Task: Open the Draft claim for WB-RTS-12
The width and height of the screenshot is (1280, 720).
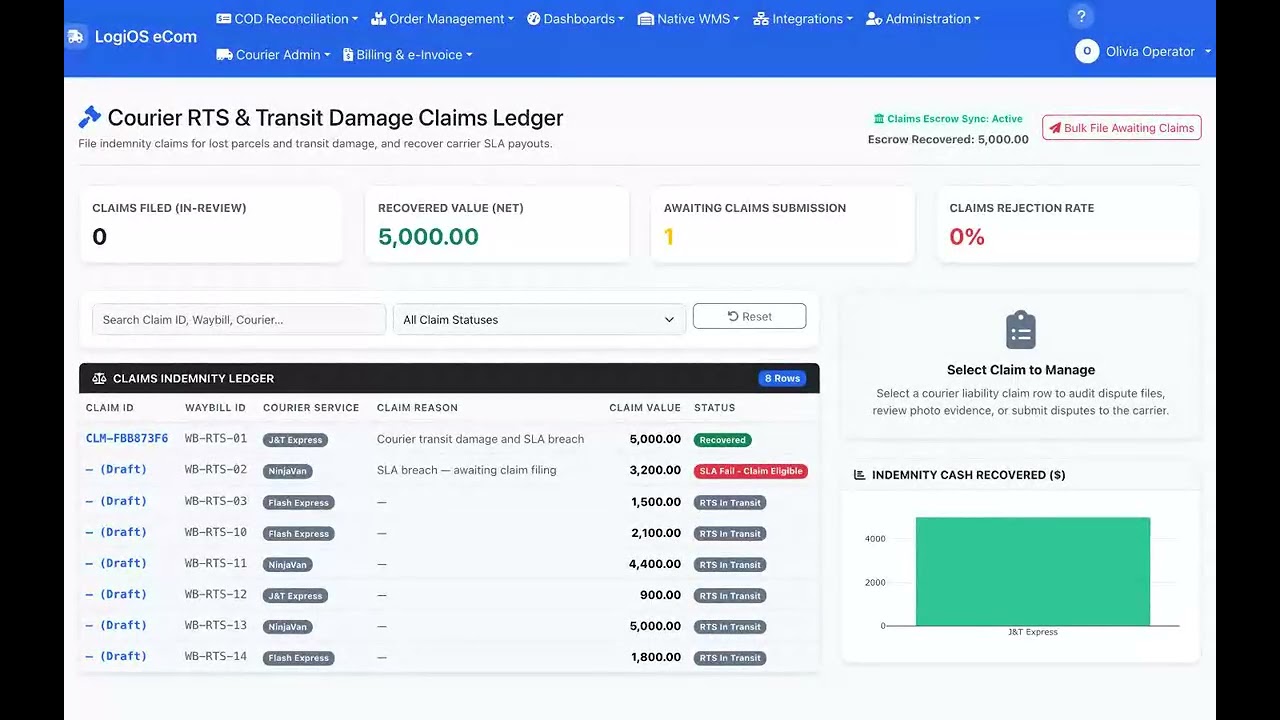Action: coord(116,594)
